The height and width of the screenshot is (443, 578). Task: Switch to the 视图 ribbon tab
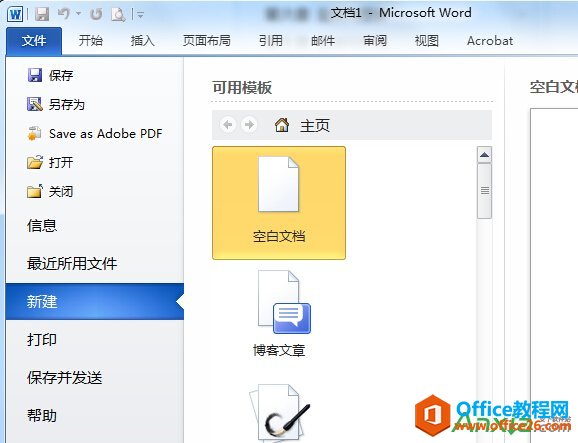pyautogui.click(x=427, y=41)
